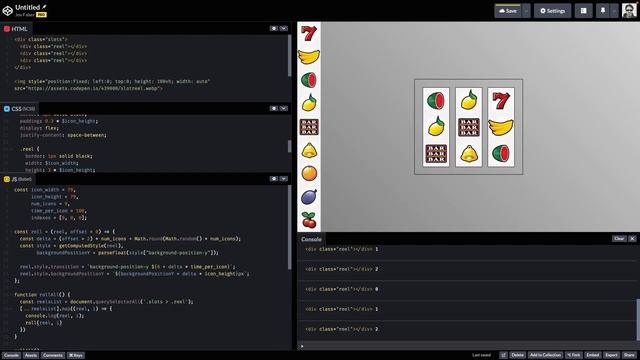640x360 pixels.
Task: Click the plum in the reel strip
Action: [309, 197]
